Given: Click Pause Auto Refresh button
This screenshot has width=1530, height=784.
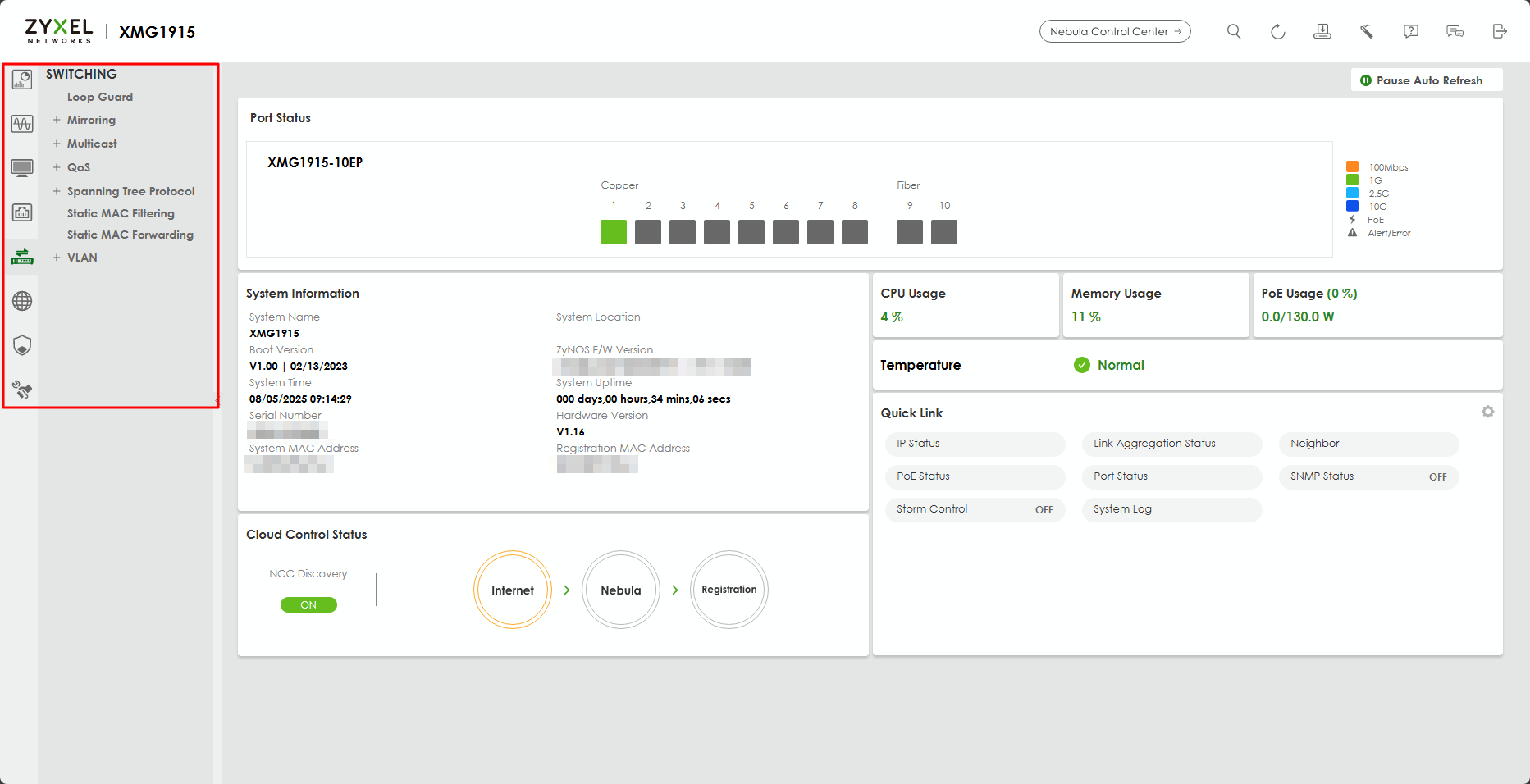Looking at the screenshot, I should click(1427, 80).
